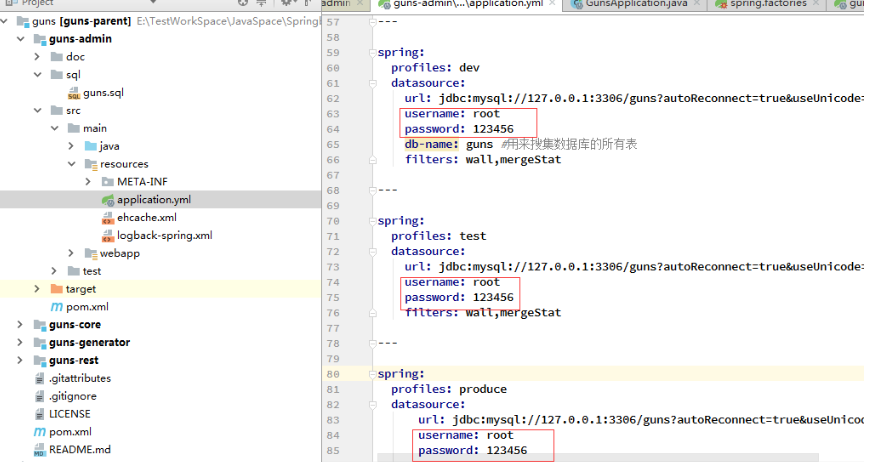Click the guns.sql SQL file icon

point(74,93)
